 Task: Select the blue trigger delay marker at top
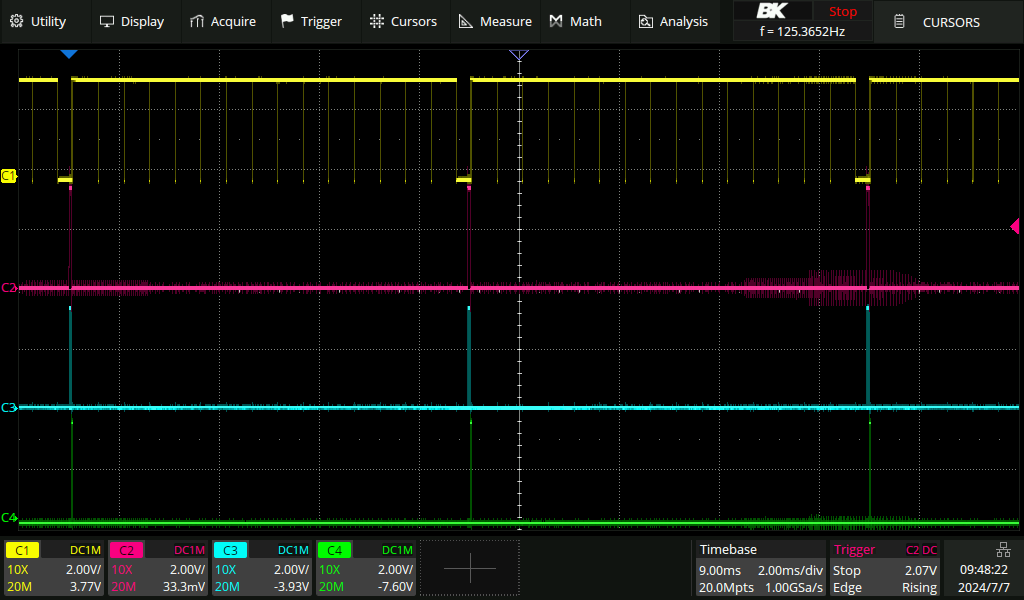(69, 54)
